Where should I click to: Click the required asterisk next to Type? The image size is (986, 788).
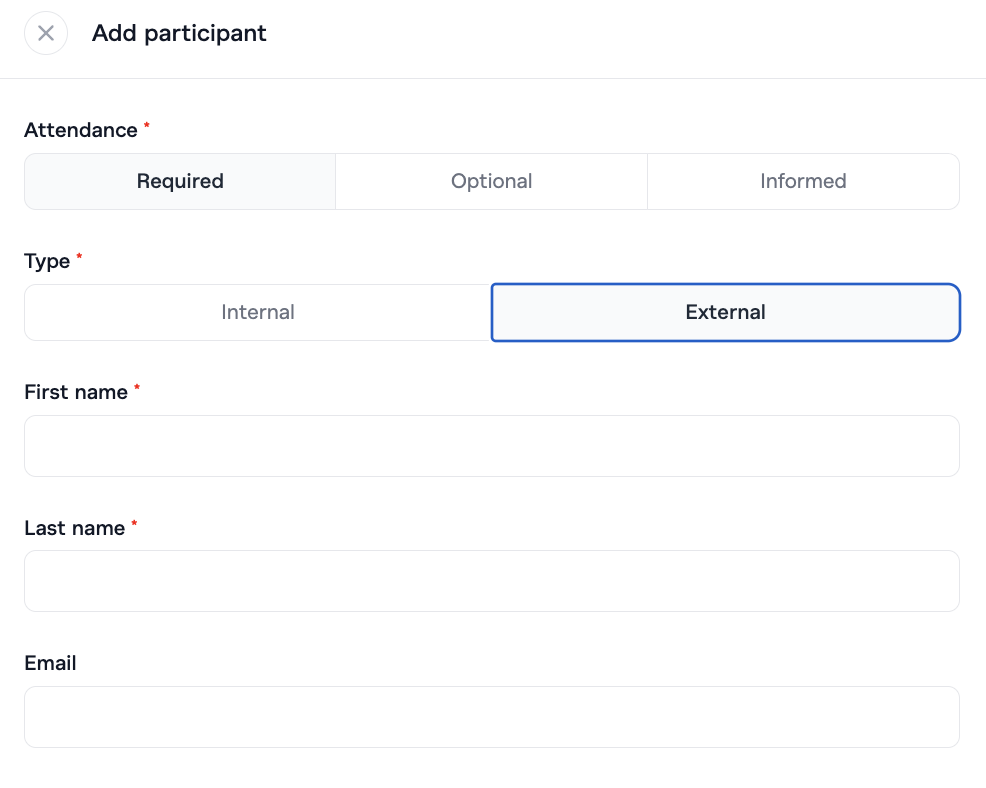click(x=79, y=257)
